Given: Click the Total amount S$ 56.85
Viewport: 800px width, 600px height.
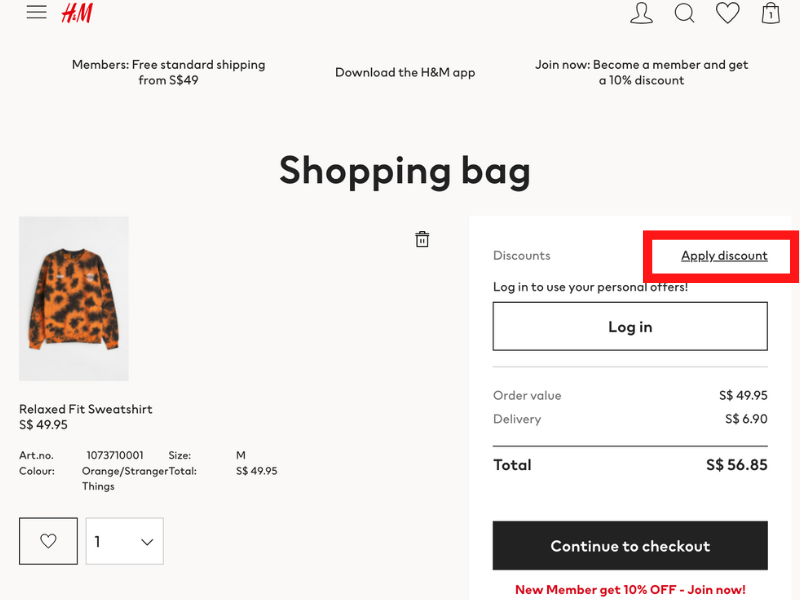Looking at the screenshot, I should point(736,465).
